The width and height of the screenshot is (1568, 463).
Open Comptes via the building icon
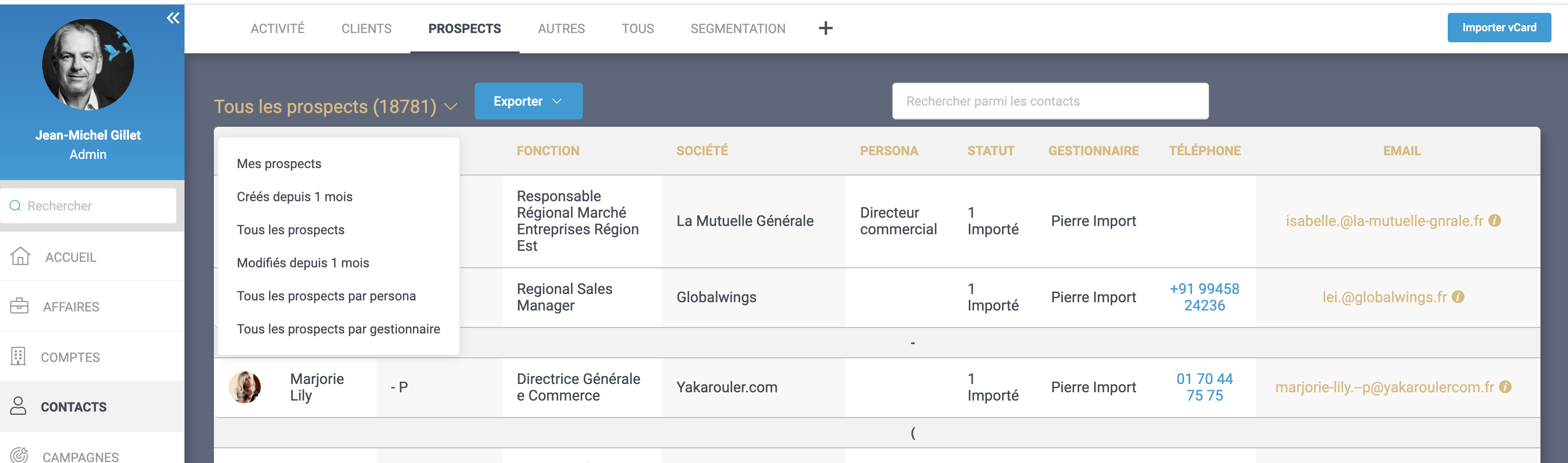click(x=19, y=356)
